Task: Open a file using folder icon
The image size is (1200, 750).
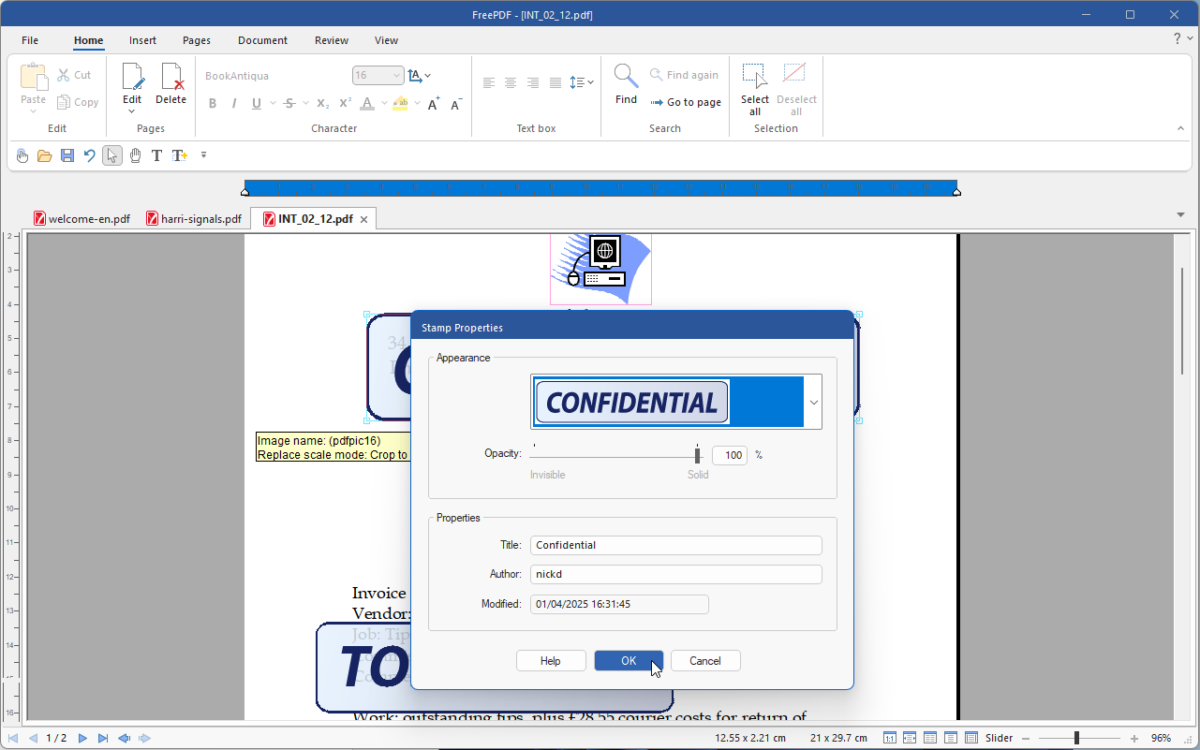Action: [45, 155]
